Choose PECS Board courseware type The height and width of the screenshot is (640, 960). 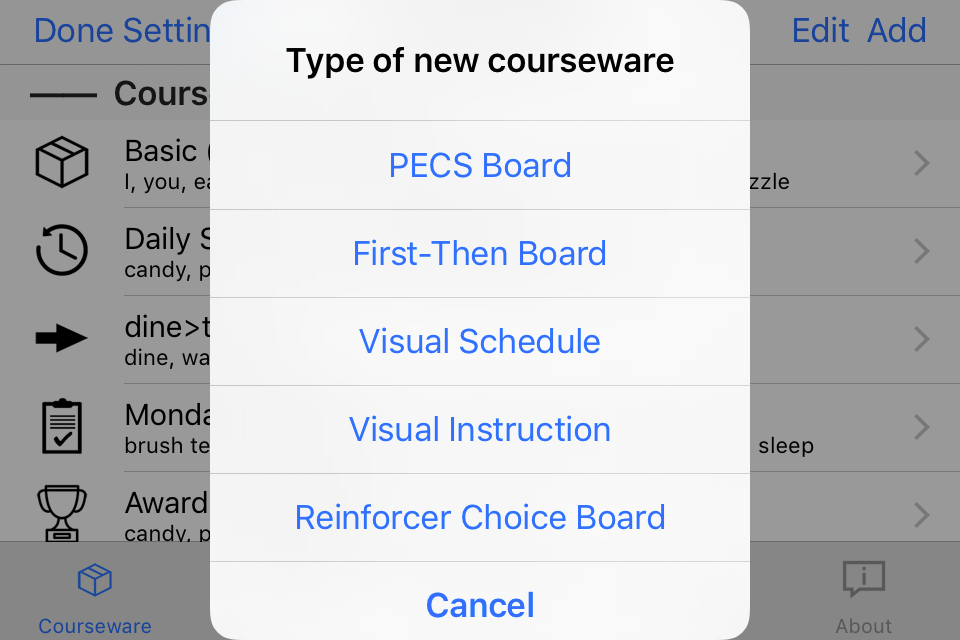[x=480, y=165]
